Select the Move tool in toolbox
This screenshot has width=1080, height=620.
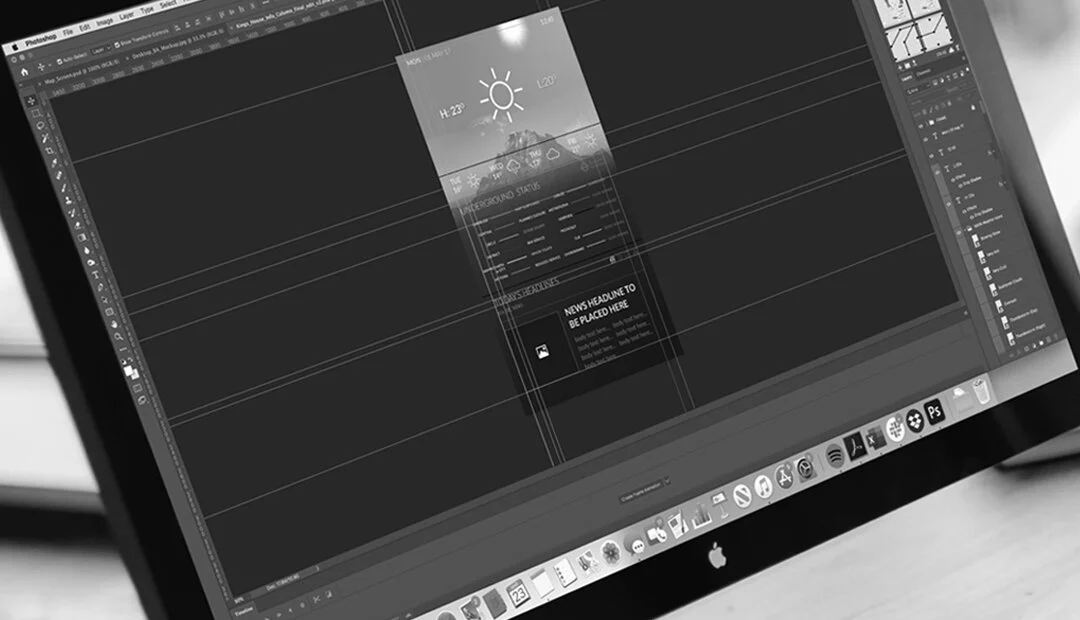(31, 101)
